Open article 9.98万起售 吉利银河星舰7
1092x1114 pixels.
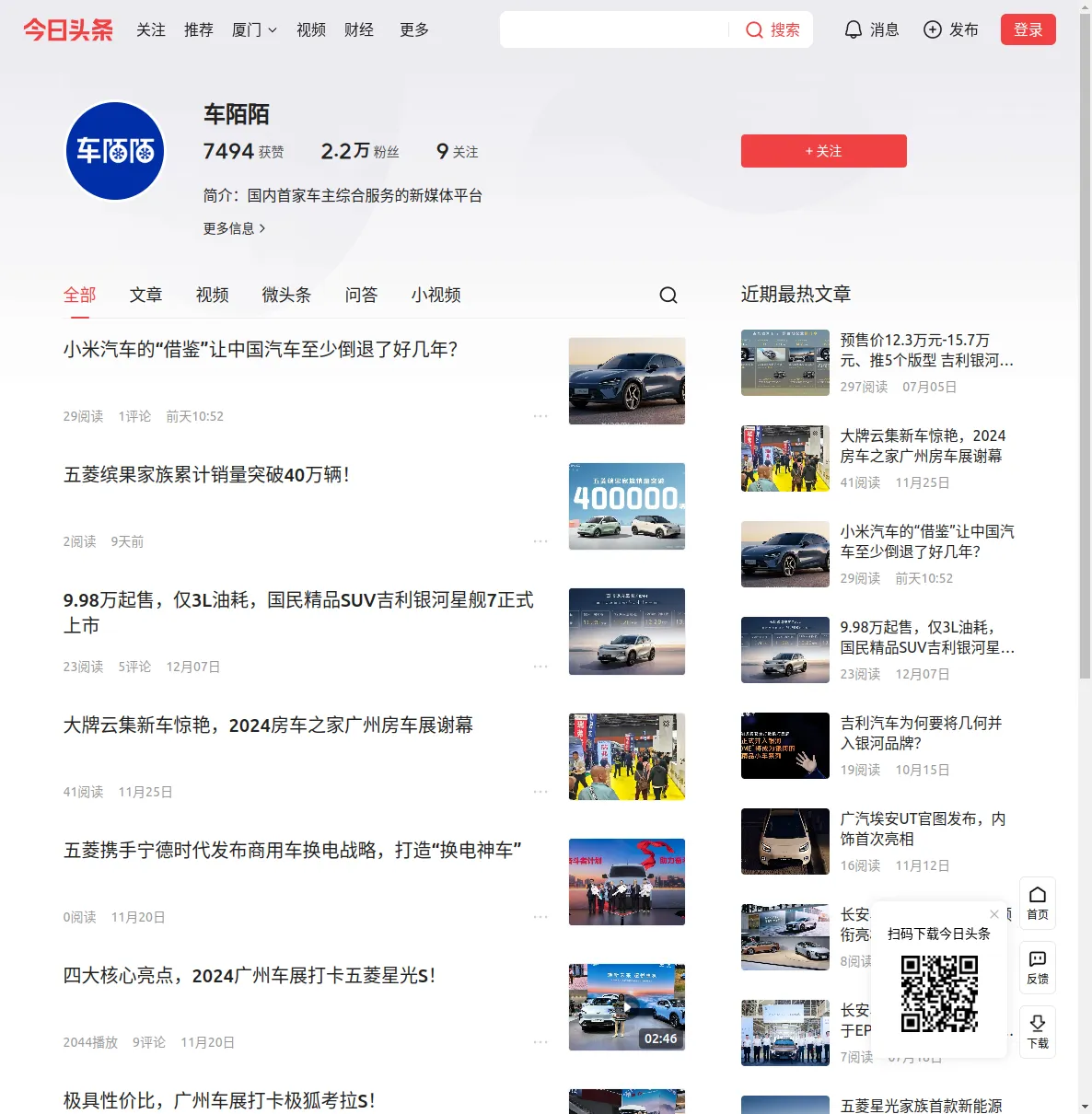point(298,612)
